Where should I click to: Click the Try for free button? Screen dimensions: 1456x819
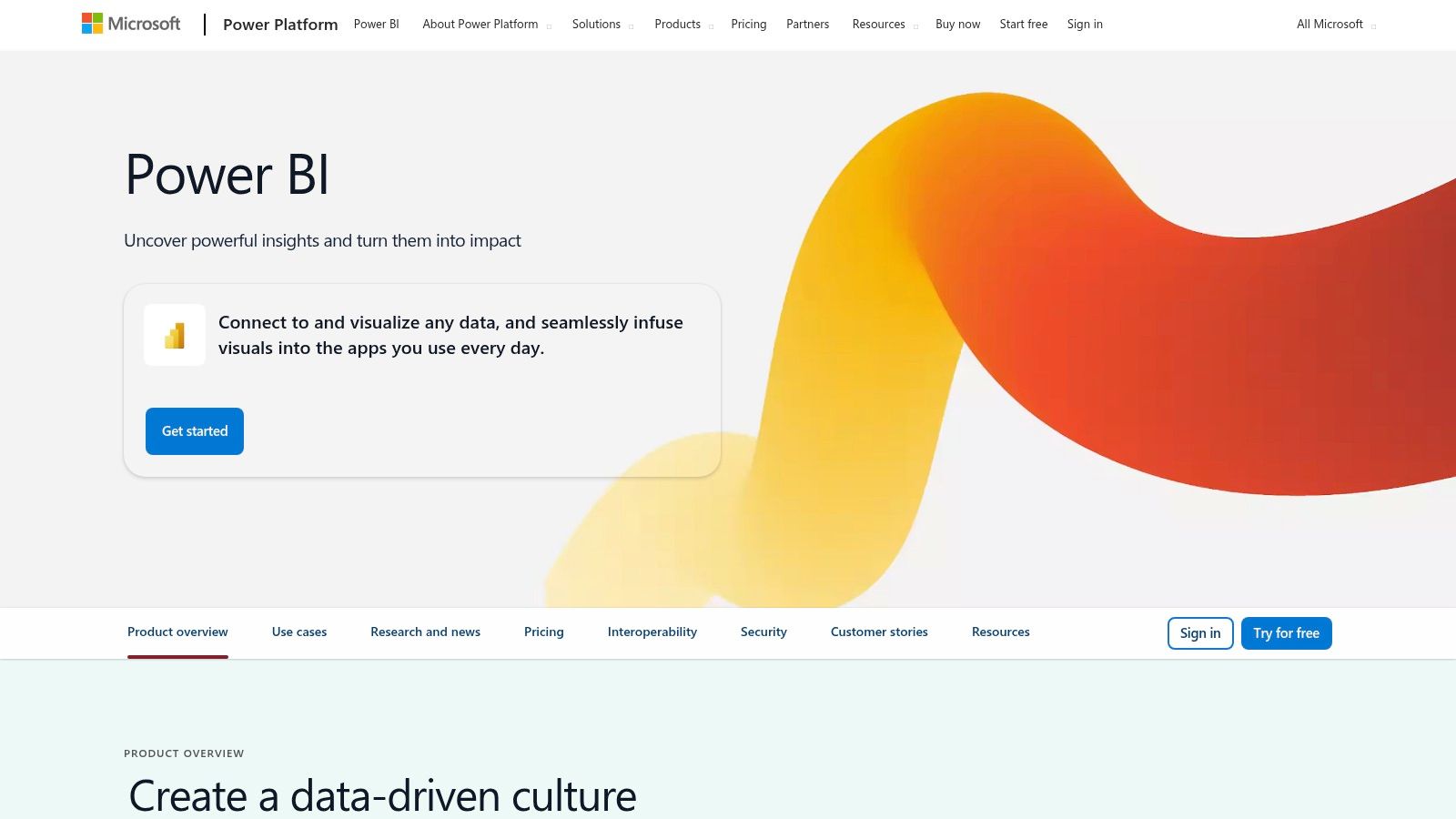click(x=1286, y=632)
